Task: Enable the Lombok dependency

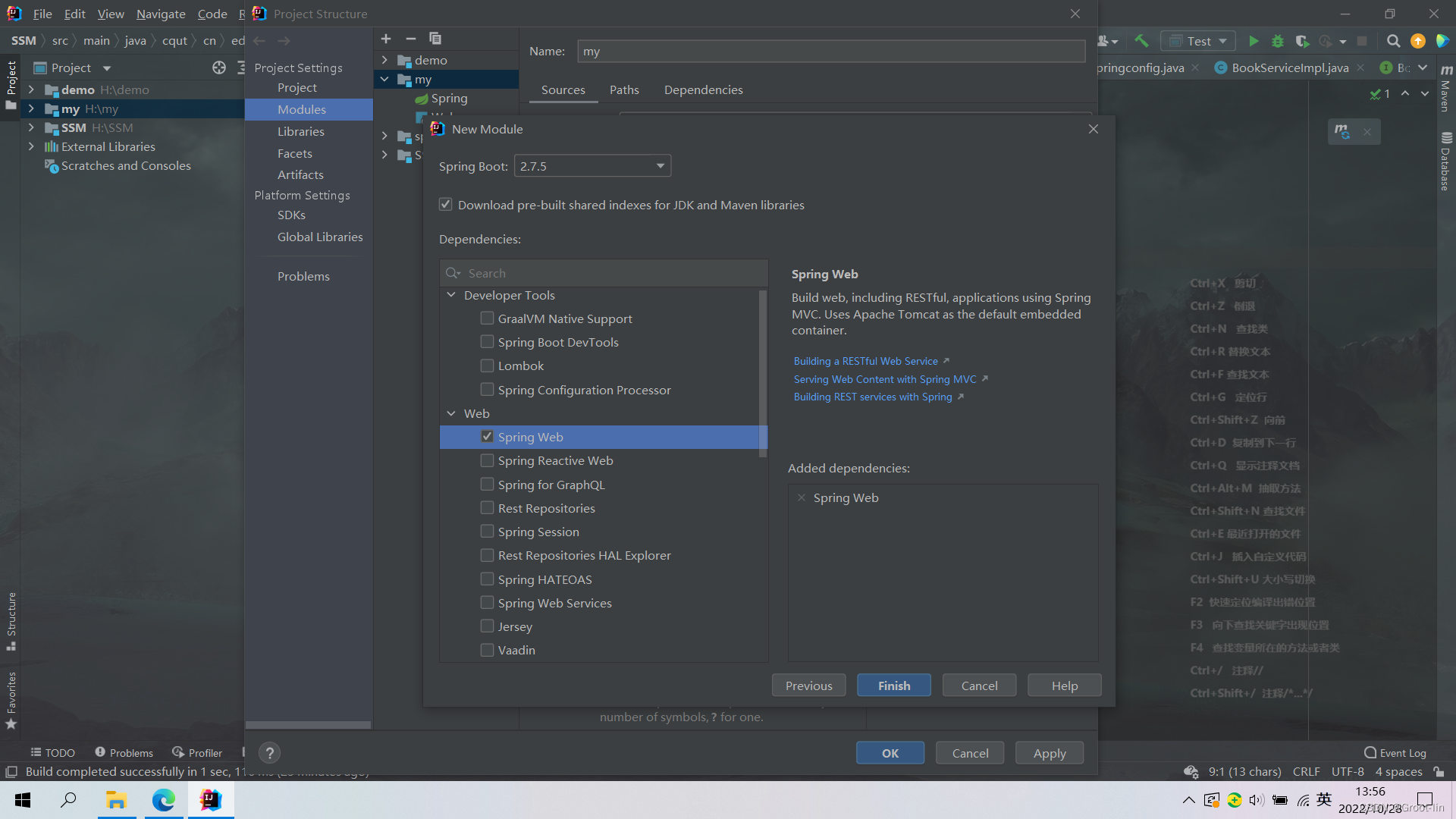Action: (487, 366)
